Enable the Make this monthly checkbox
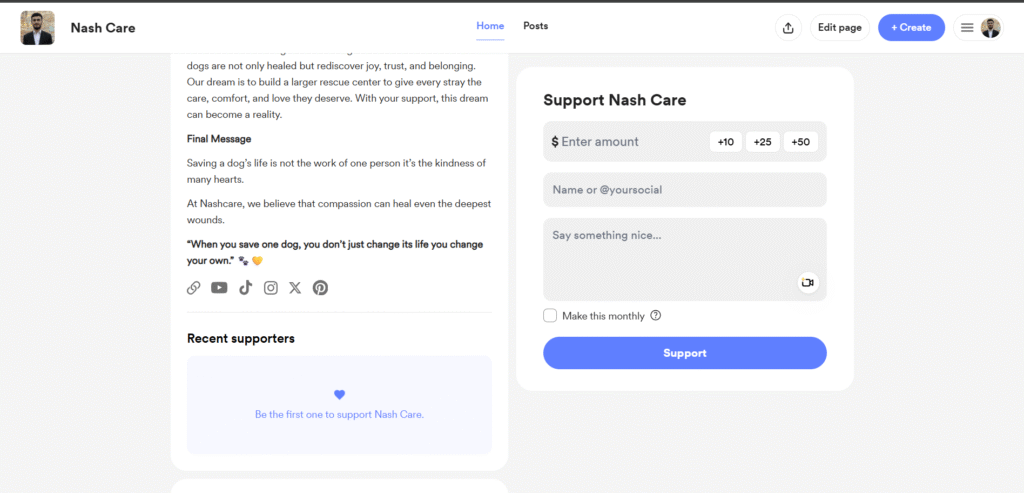This screenshot has height=493, width=1024. tap(550, 316)
